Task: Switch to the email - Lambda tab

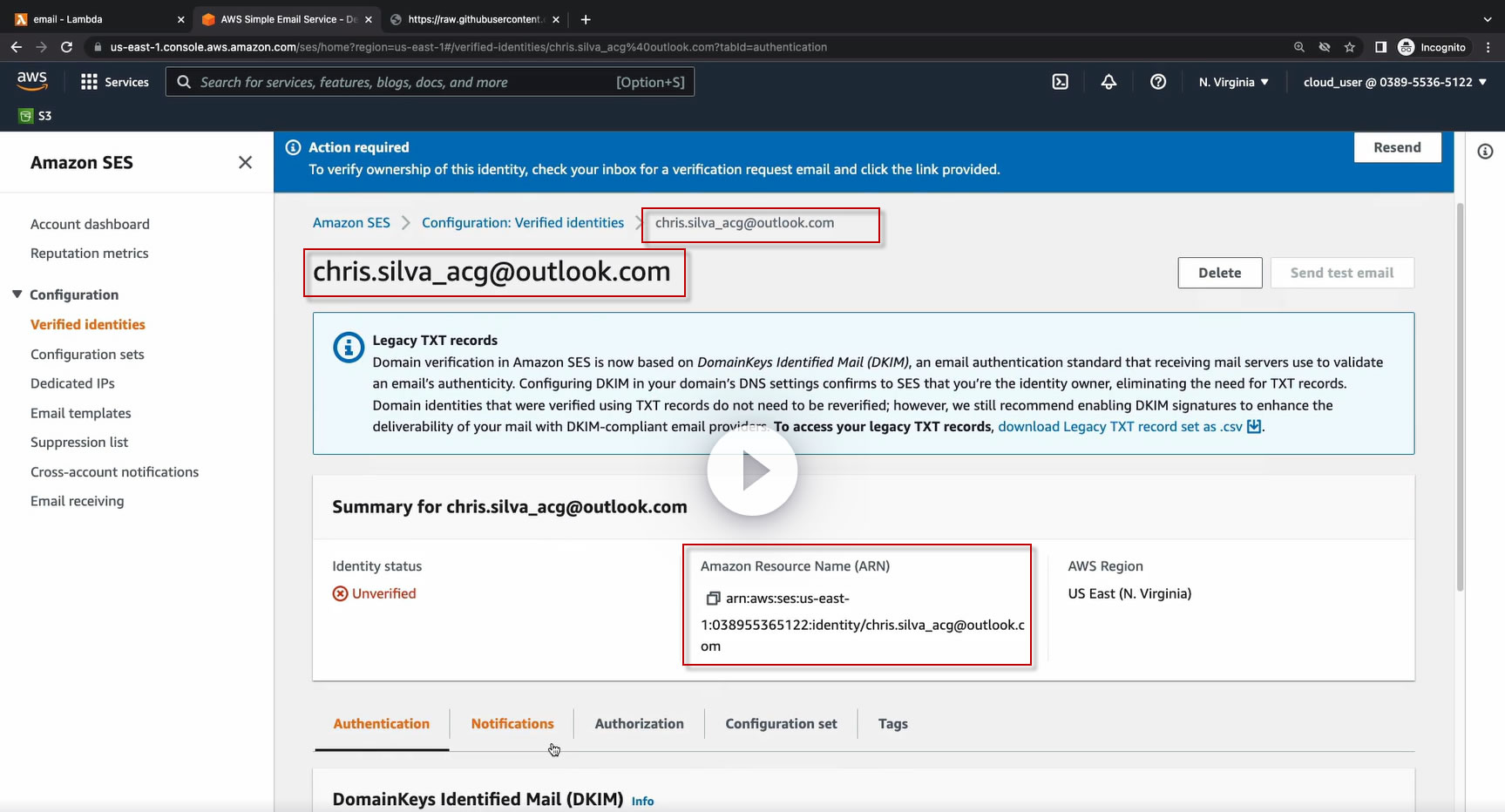Action: [x=96, y=19]
